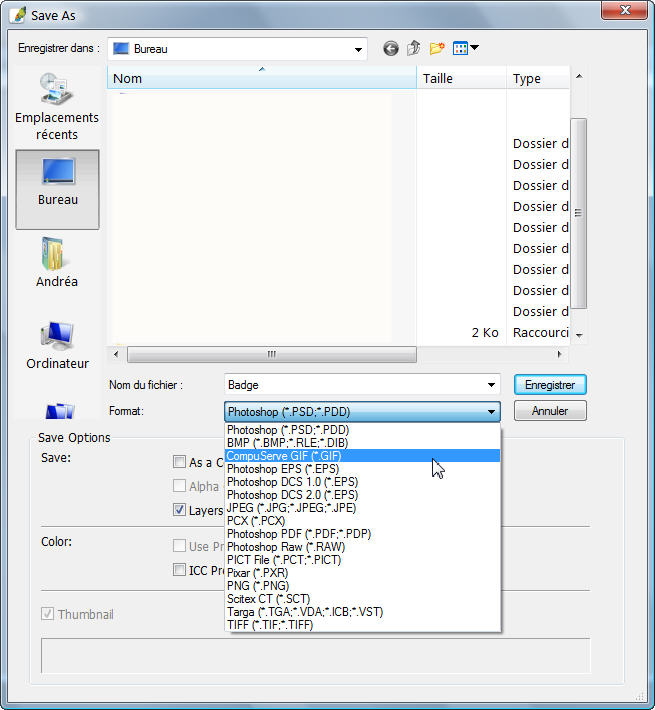Select Photoshop DCS 1.0 format
Screen dimensions: 655x710
point(363,482)
